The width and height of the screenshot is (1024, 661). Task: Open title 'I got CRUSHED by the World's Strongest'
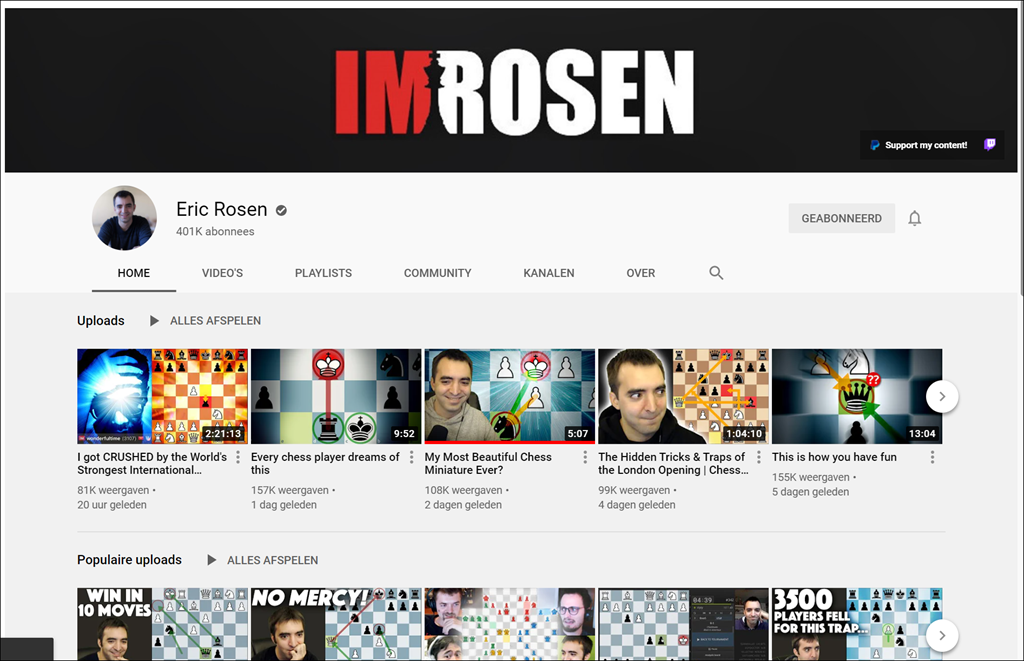pos(152,463)
